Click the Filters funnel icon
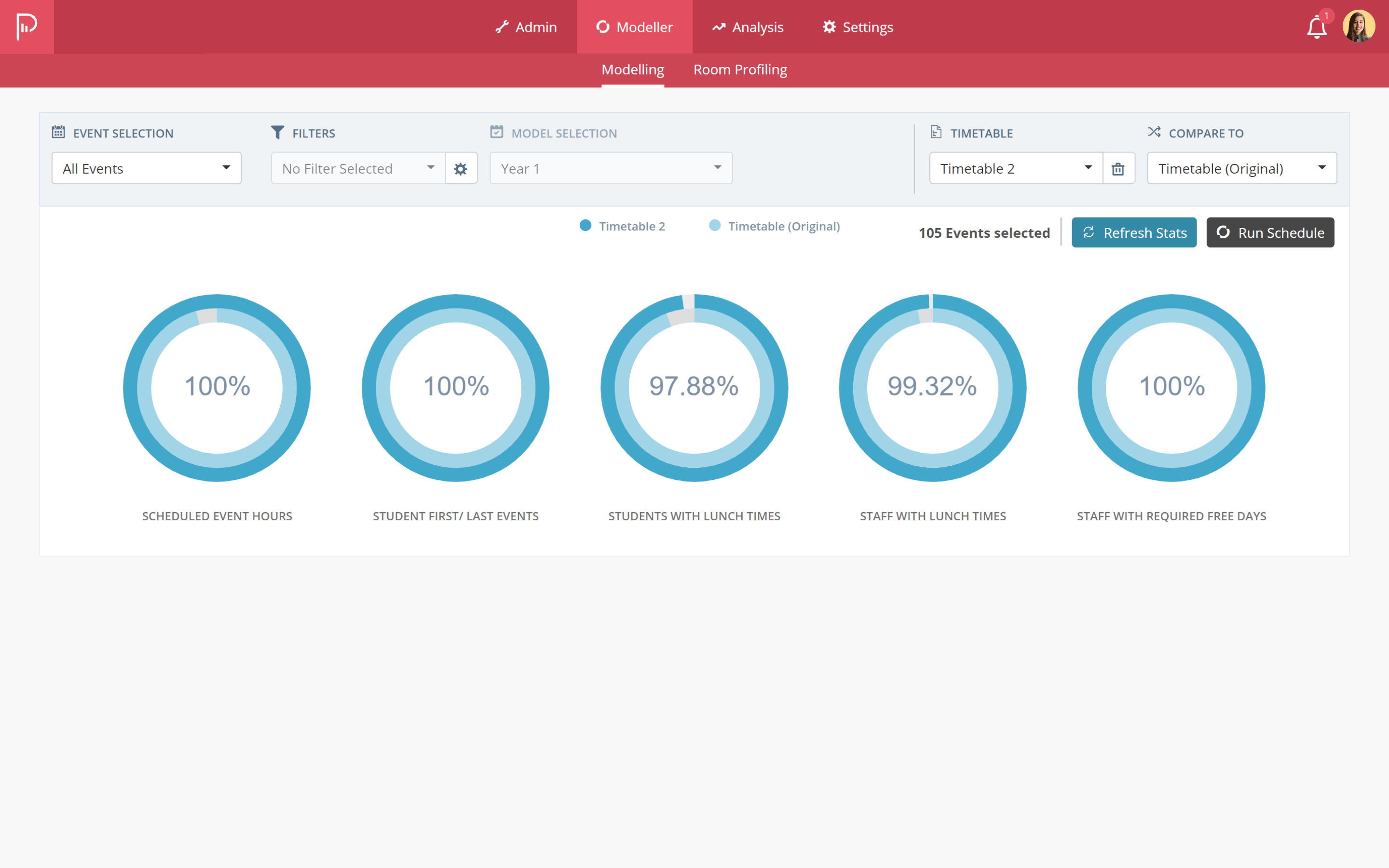This screenshot has height=868, width=1389. click(x=277, y=132)
